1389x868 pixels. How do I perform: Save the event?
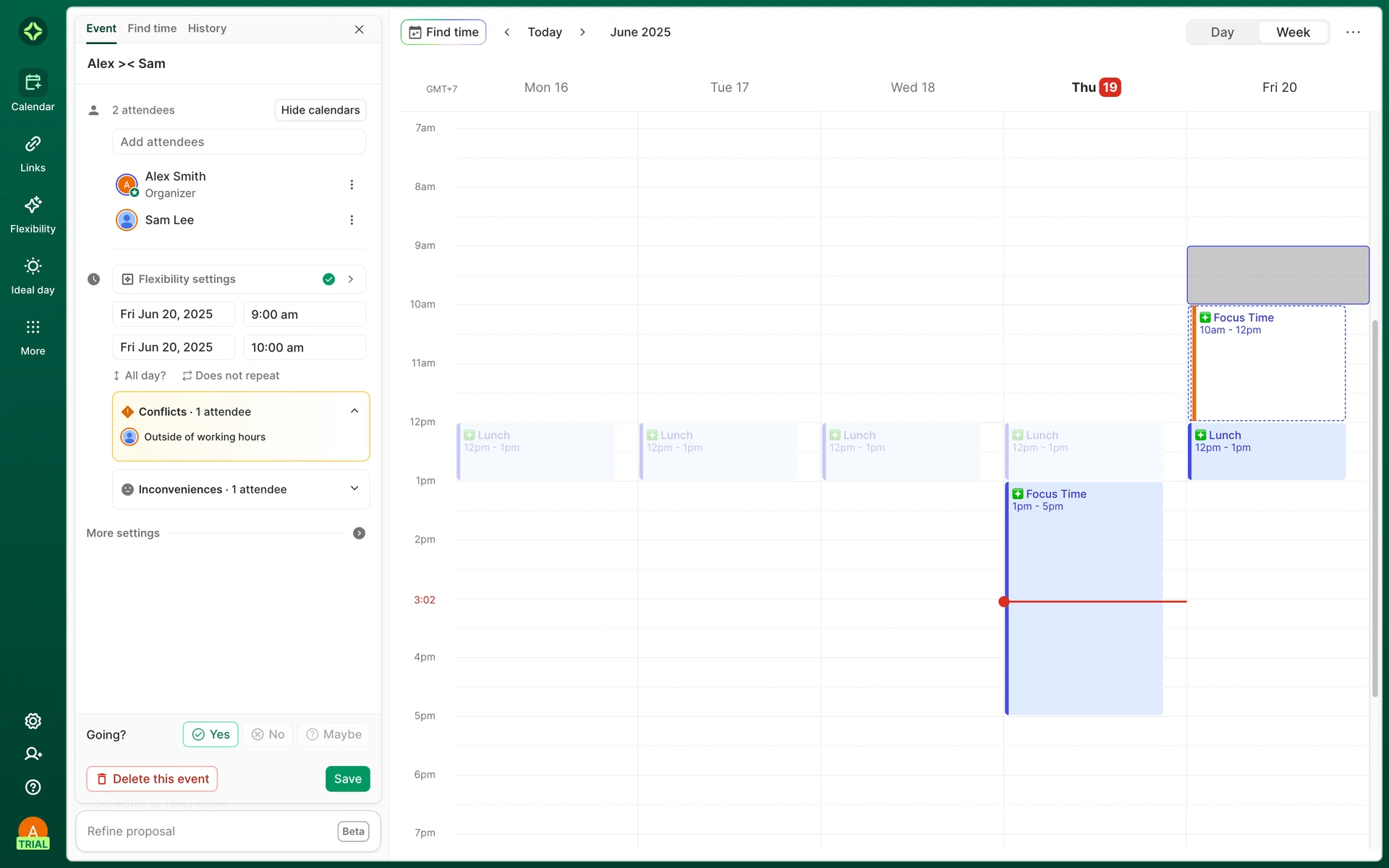point(347,779)
